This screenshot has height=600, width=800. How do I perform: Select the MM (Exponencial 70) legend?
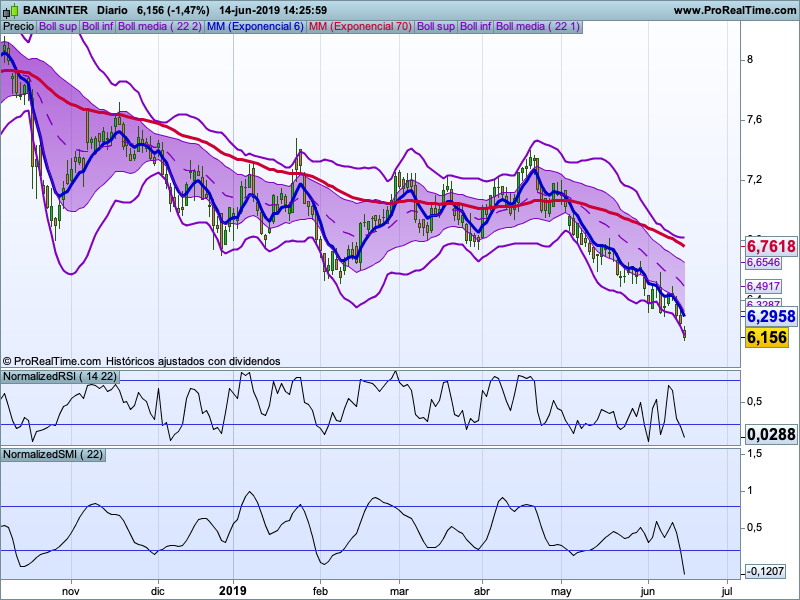[360, 27]
